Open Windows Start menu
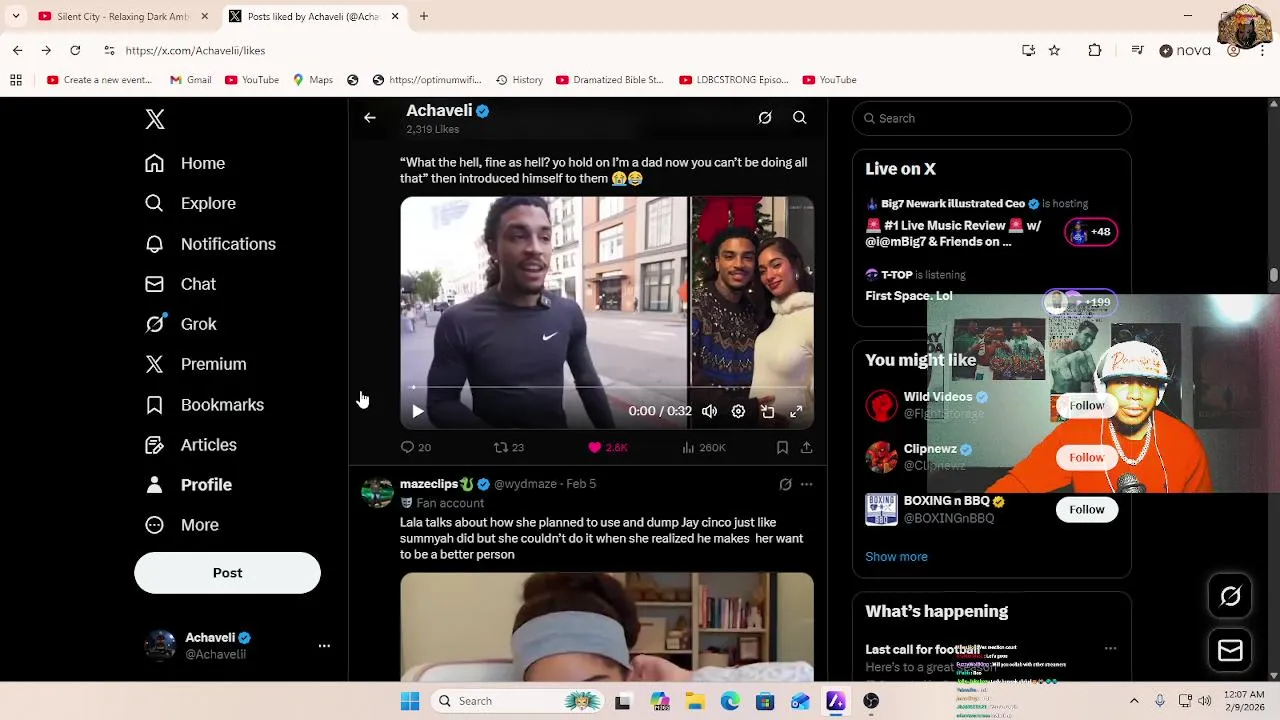Screen dimensions: 1280x720 pos(410,701)
